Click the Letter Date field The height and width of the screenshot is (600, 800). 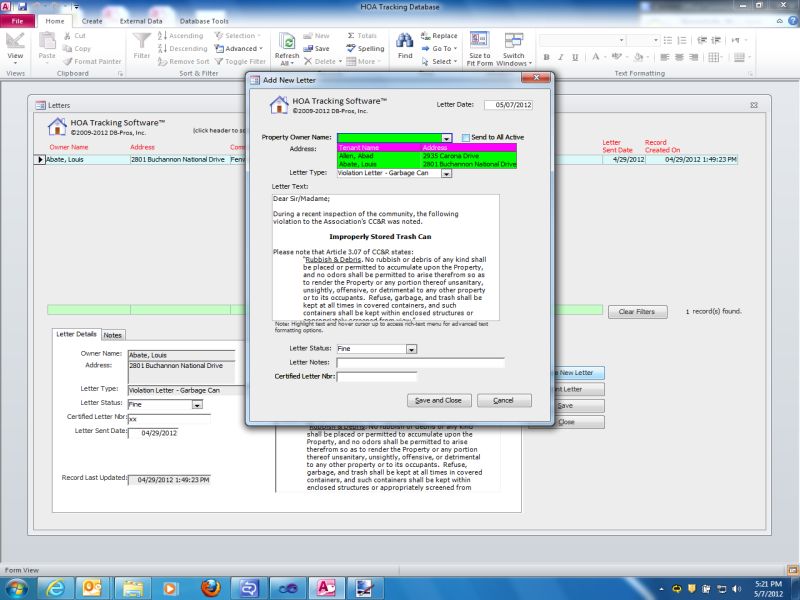(508, 105)
